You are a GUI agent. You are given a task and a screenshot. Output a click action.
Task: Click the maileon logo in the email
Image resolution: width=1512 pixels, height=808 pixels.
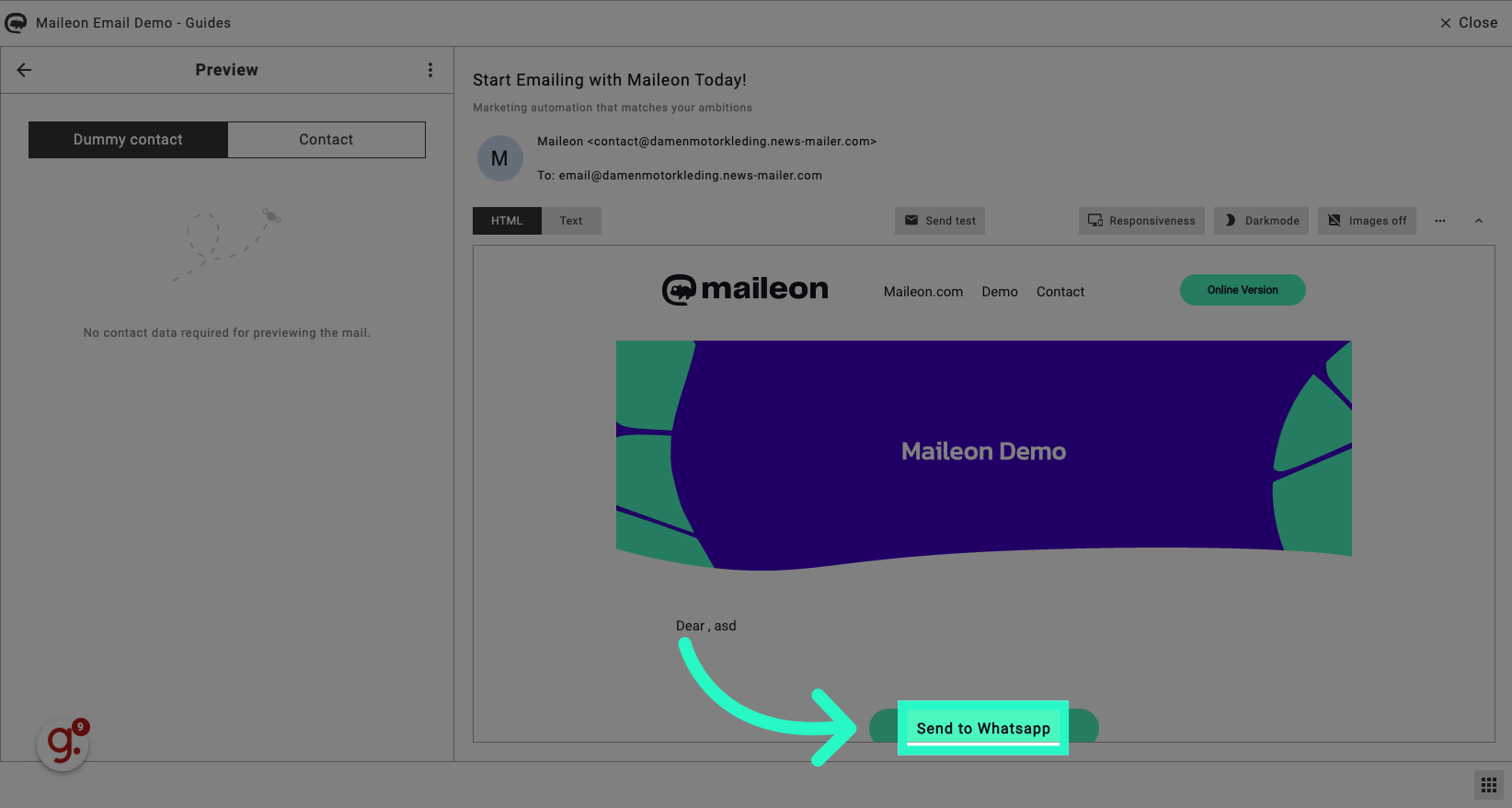pos(745,290)
